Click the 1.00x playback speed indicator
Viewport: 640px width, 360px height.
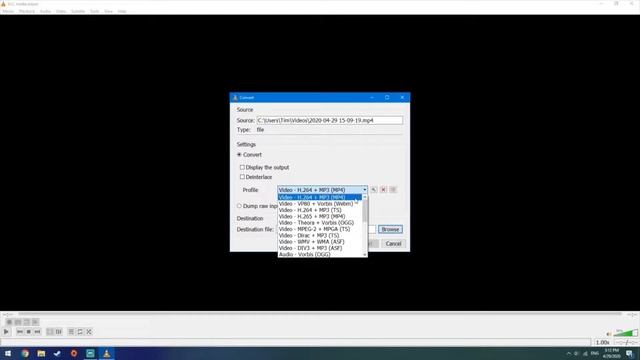tap(602, 342)
